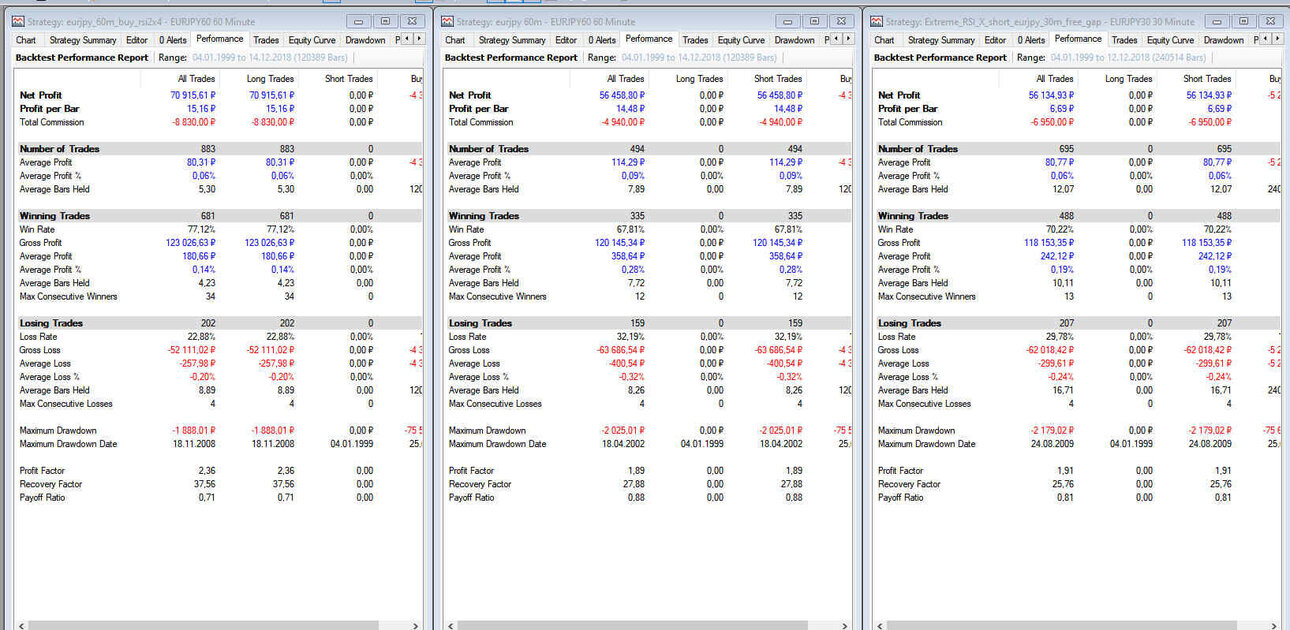
Task: Click All Trades Net Profit '56 134,93 ₽' in right window
Action: coord(1050,95)
